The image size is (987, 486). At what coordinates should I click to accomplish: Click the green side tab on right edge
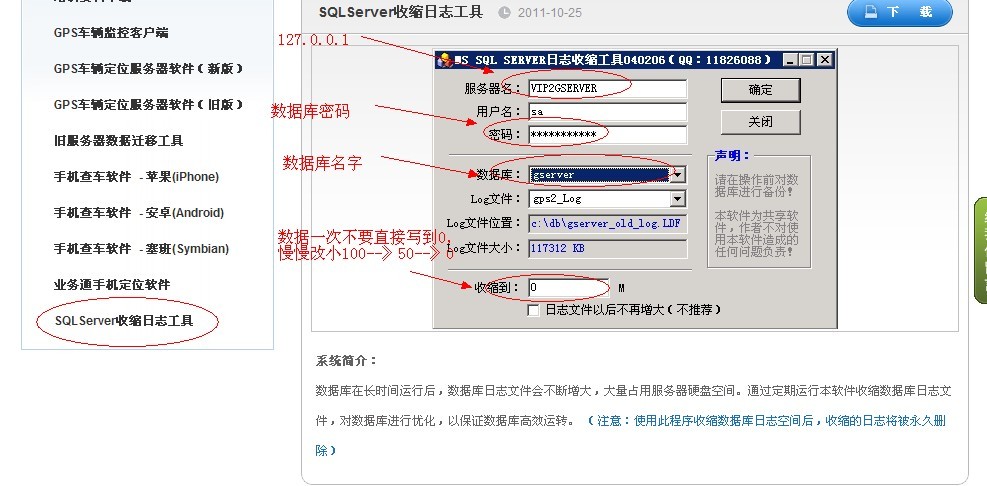click(980, 250)
